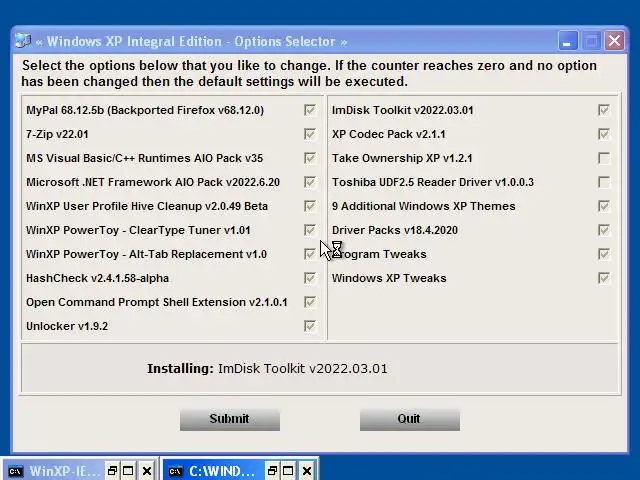The height and width of the screenshot is (480, 640).
Task: Toggle ImDisk Toolkit v2022.03.01 checkbox
Action: 604,110
